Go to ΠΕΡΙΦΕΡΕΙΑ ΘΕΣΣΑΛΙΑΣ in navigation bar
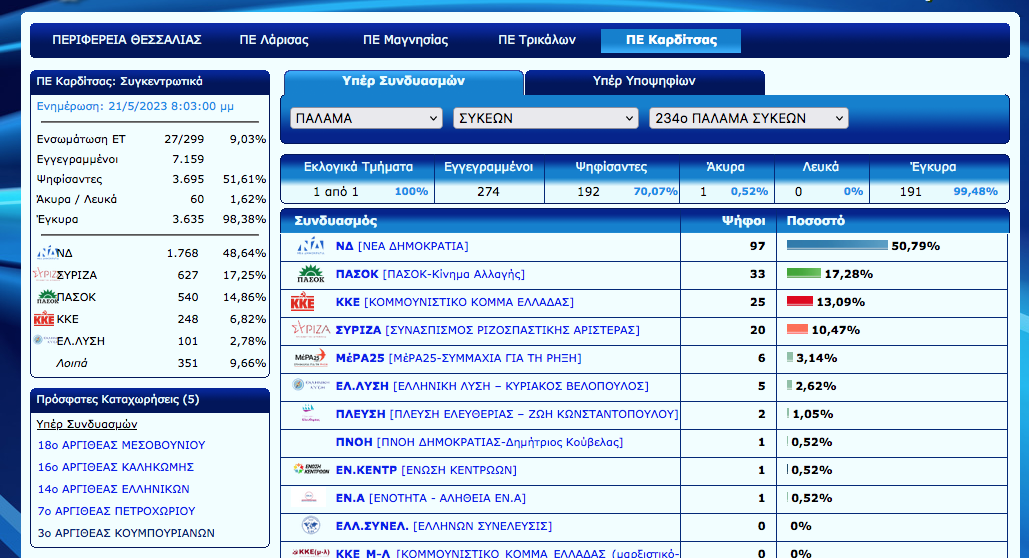The width and height of the screenshot is (1029, 558). pyautogui.click(x=127, y=40)
